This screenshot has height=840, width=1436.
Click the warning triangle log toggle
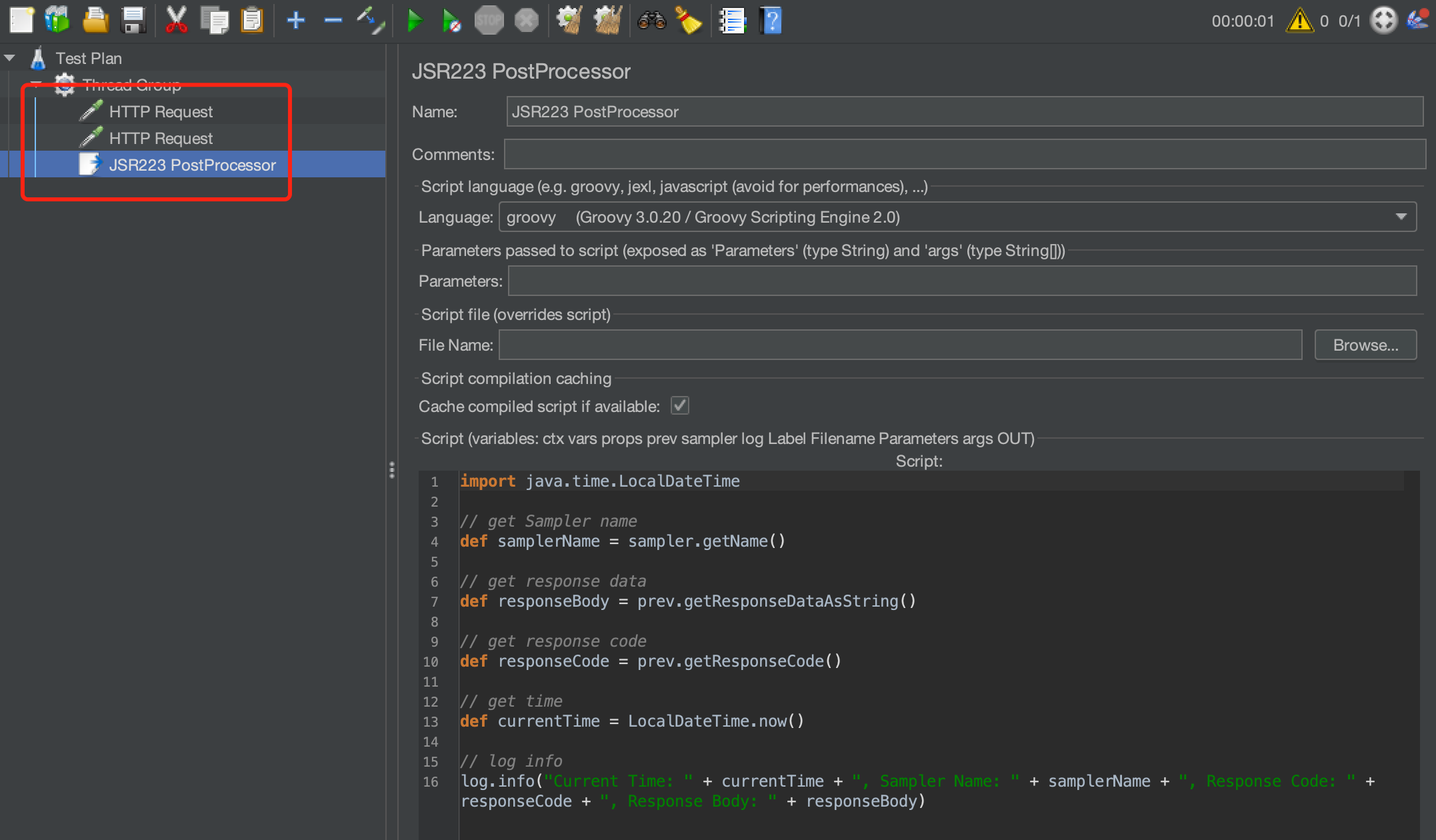pyautogui.click(x=1299, y=21)
